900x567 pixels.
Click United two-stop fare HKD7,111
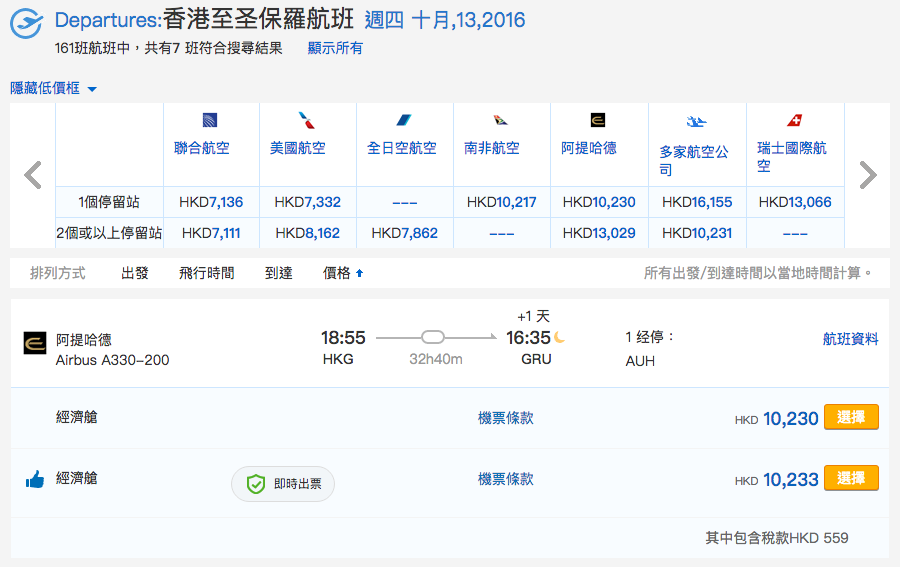pos(211,233)
